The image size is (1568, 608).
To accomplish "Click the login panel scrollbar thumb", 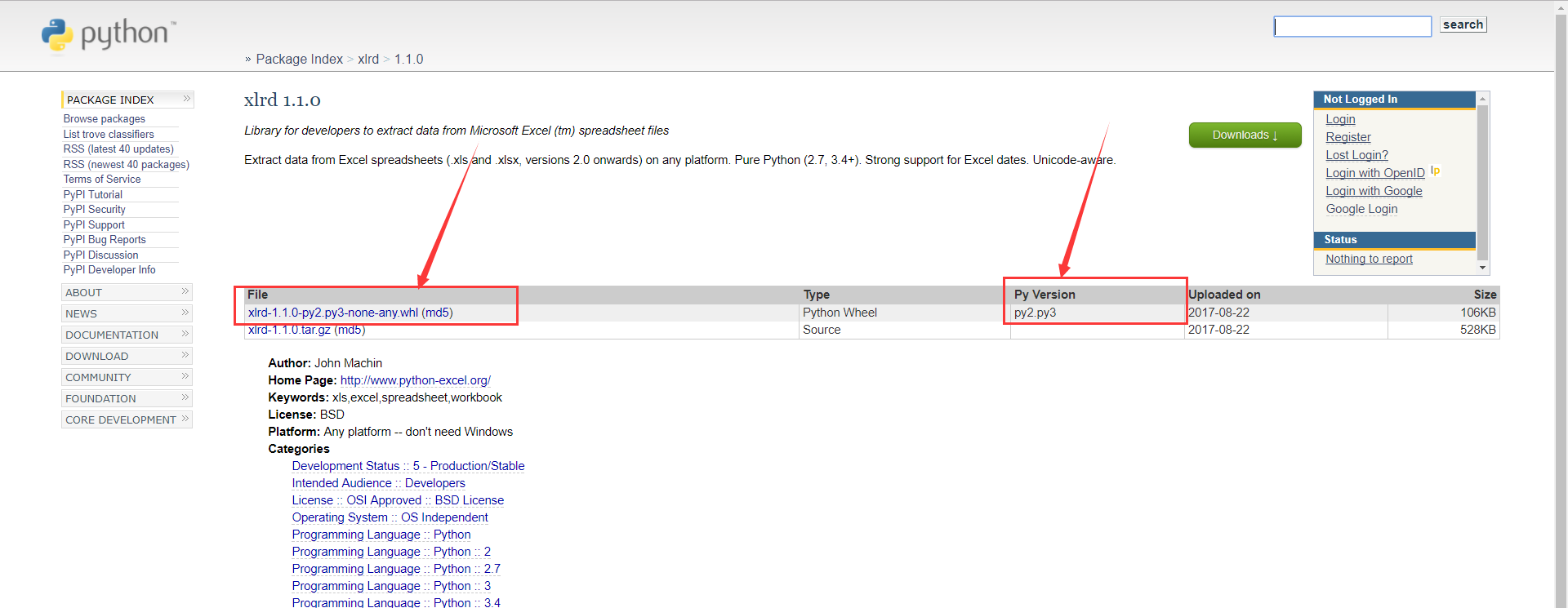I will (x=1483, y=182).
